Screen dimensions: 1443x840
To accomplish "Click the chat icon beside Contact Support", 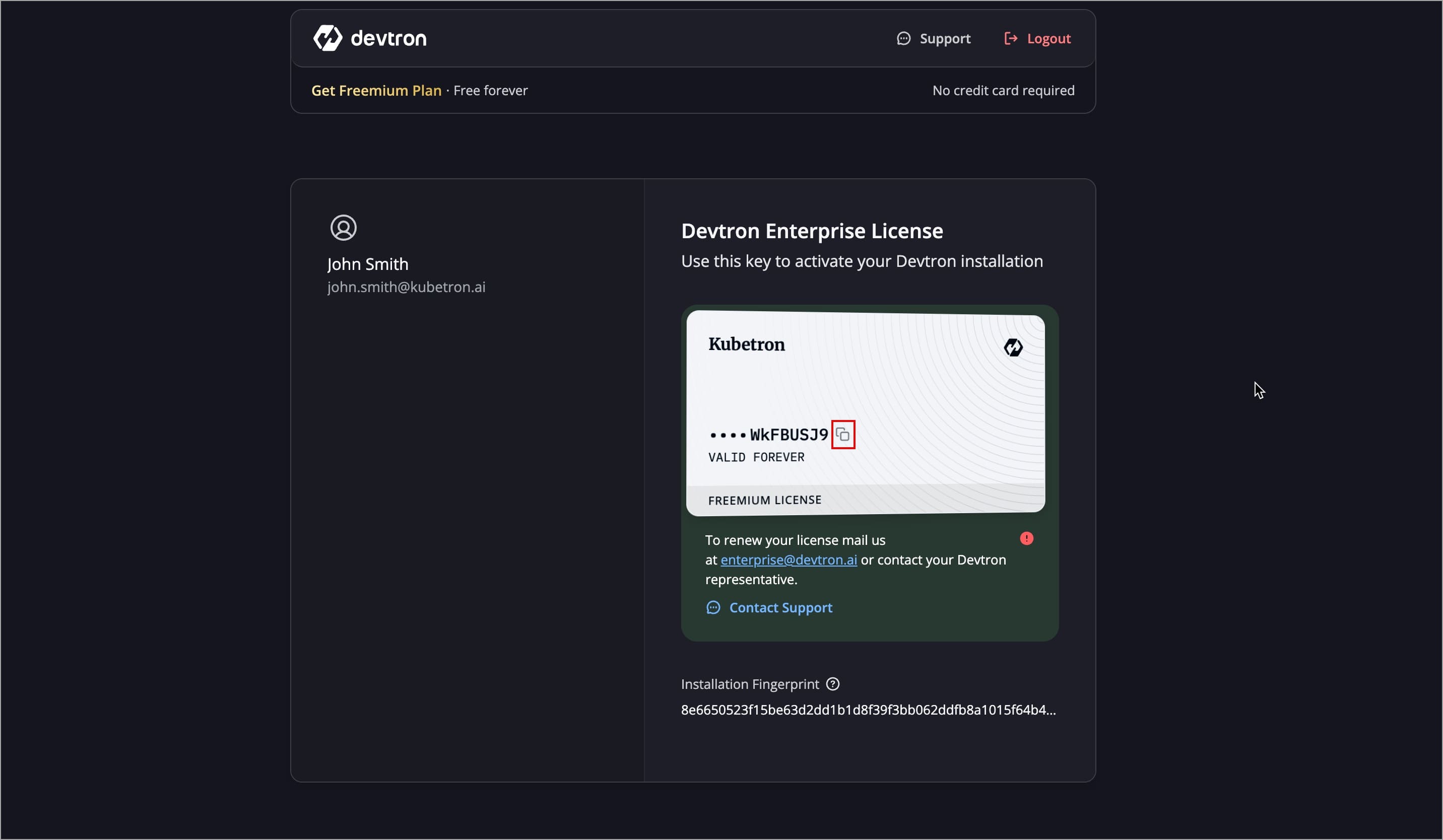I will [713, 608].
